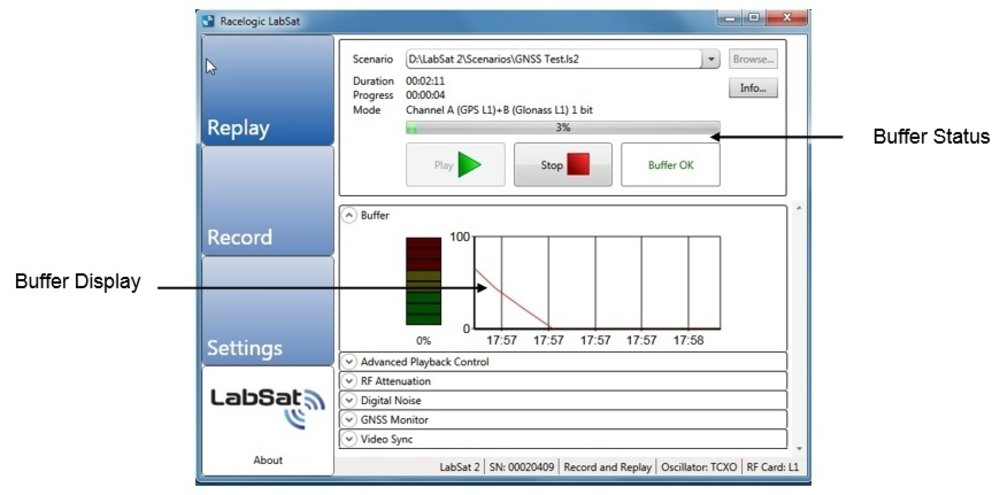Expand Advanced Playback Control section
The height and width of the screenshot is (495, 1000).
coord(349,362)
